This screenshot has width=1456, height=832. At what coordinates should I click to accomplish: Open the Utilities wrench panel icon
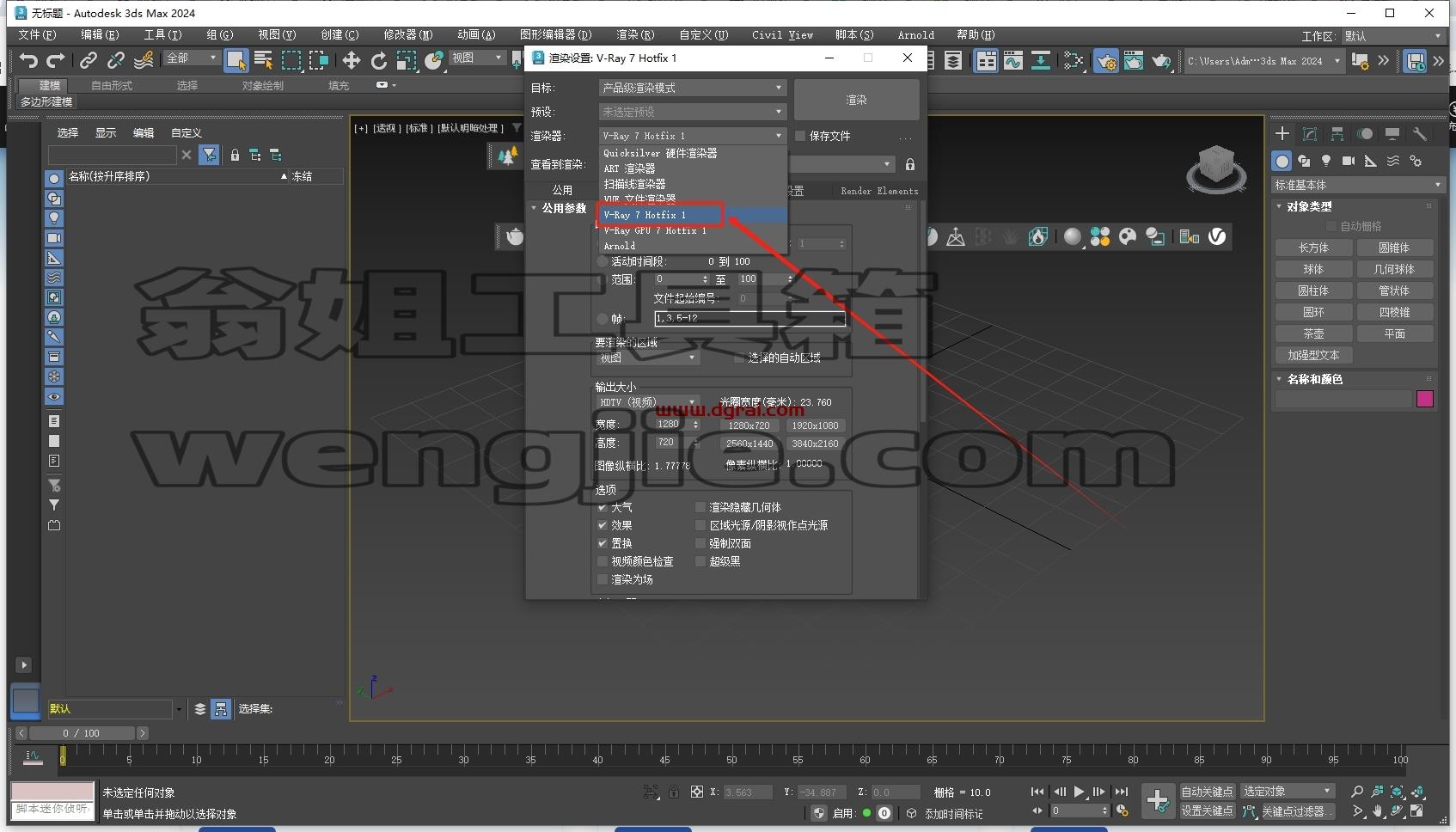tap(1420, 134)
